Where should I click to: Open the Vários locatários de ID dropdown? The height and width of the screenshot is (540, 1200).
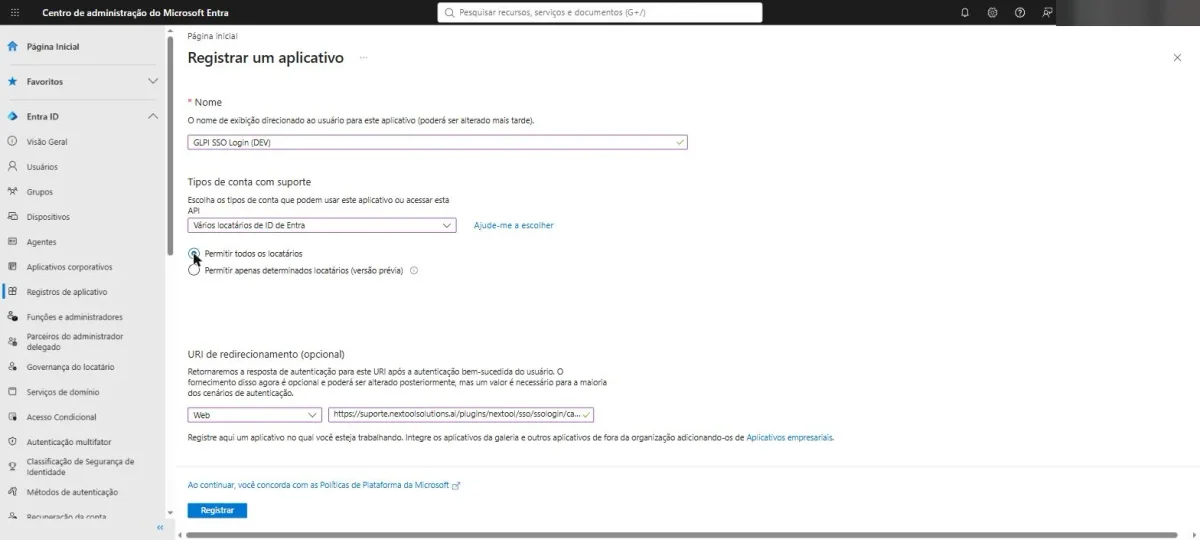pyautogui.click(x=322, y=225)
